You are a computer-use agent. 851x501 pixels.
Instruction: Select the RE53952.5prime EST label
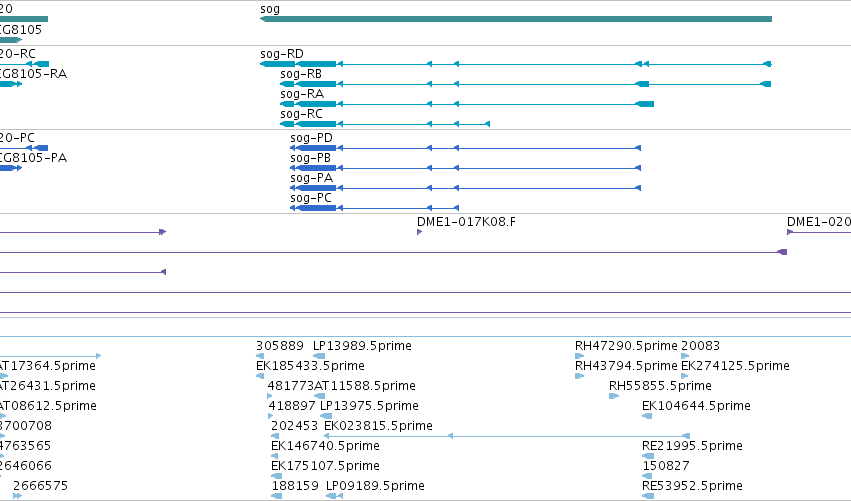(692, 486)
